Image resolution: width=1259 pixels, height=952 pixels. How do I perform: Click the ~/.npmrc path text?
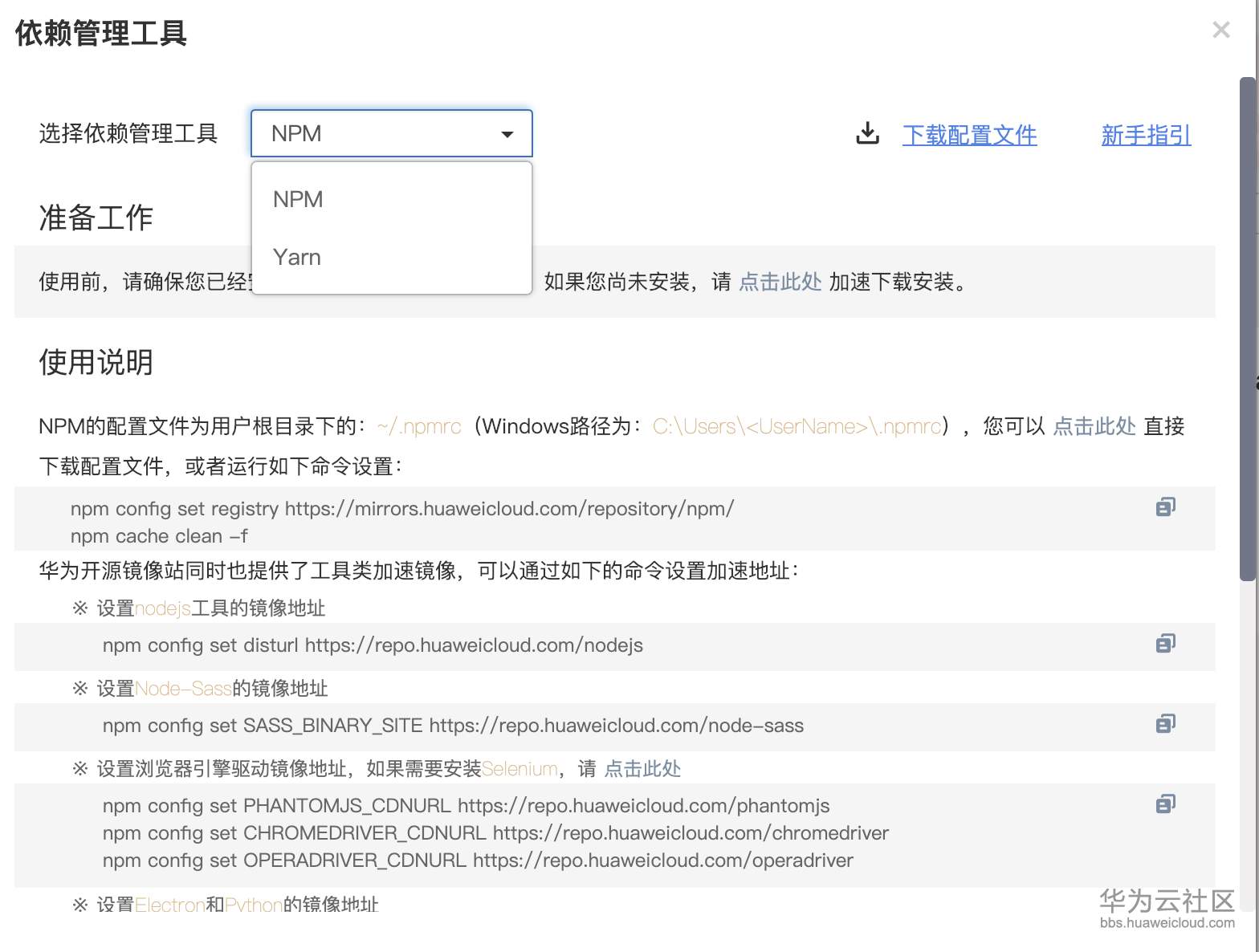pyautogui.click(x=419, y=426)
